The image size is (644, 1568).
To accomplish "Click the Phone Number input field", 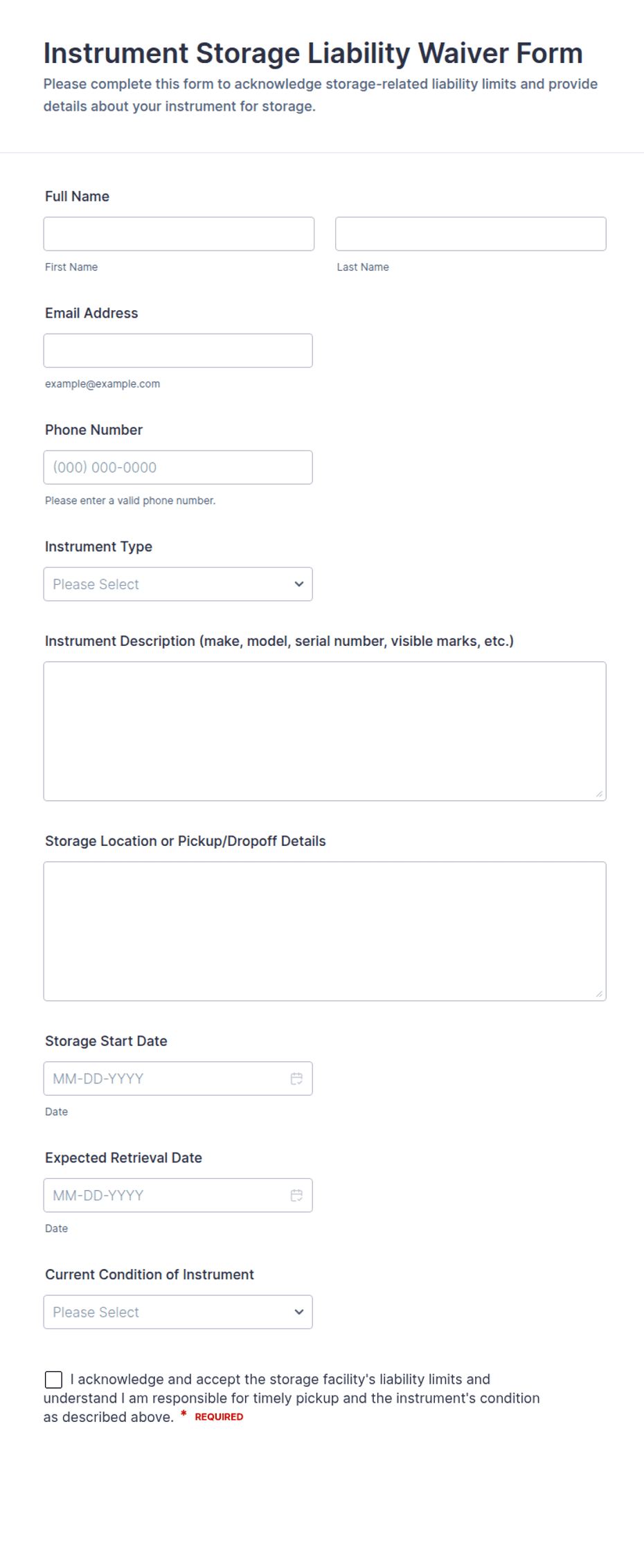I will 178,467.
